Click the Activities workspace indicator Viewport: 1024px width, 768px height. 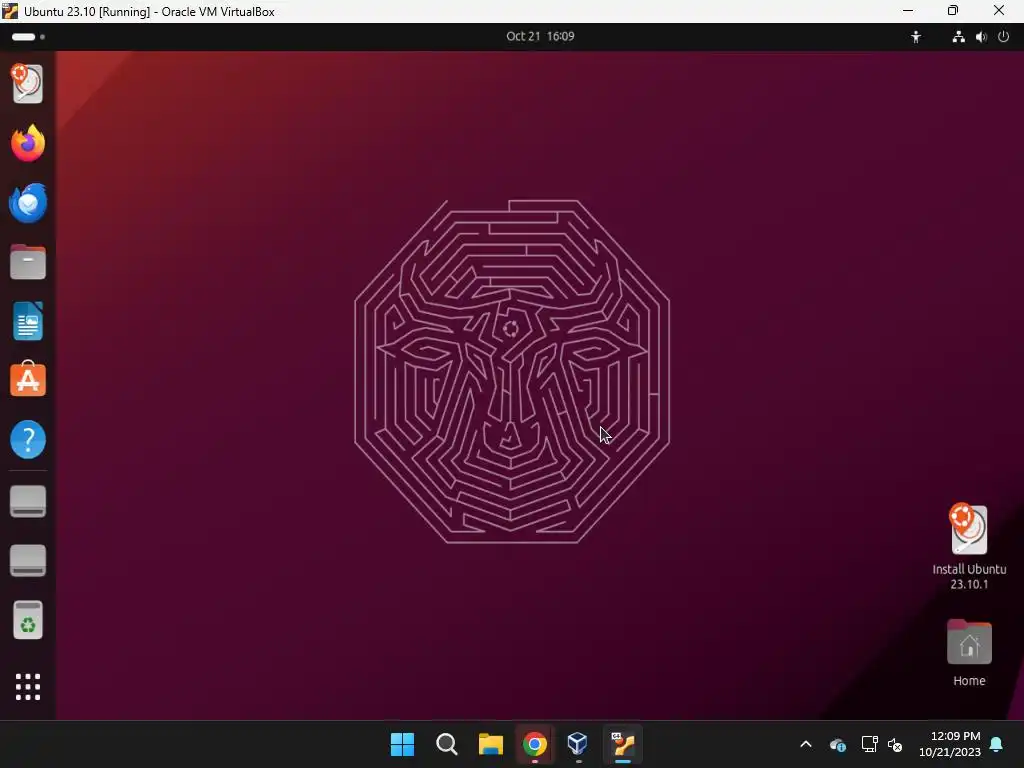pos(28,37)
